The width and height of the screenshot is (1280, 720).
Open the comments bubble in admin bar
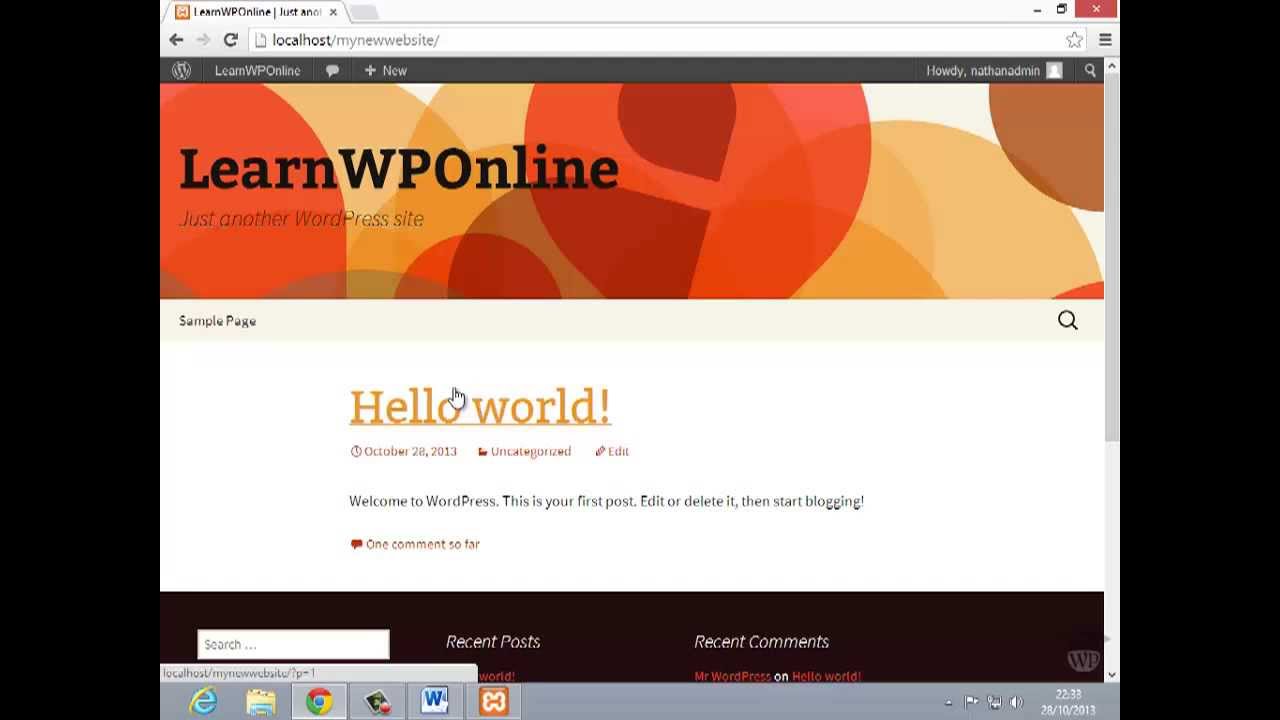pos(332,70)
